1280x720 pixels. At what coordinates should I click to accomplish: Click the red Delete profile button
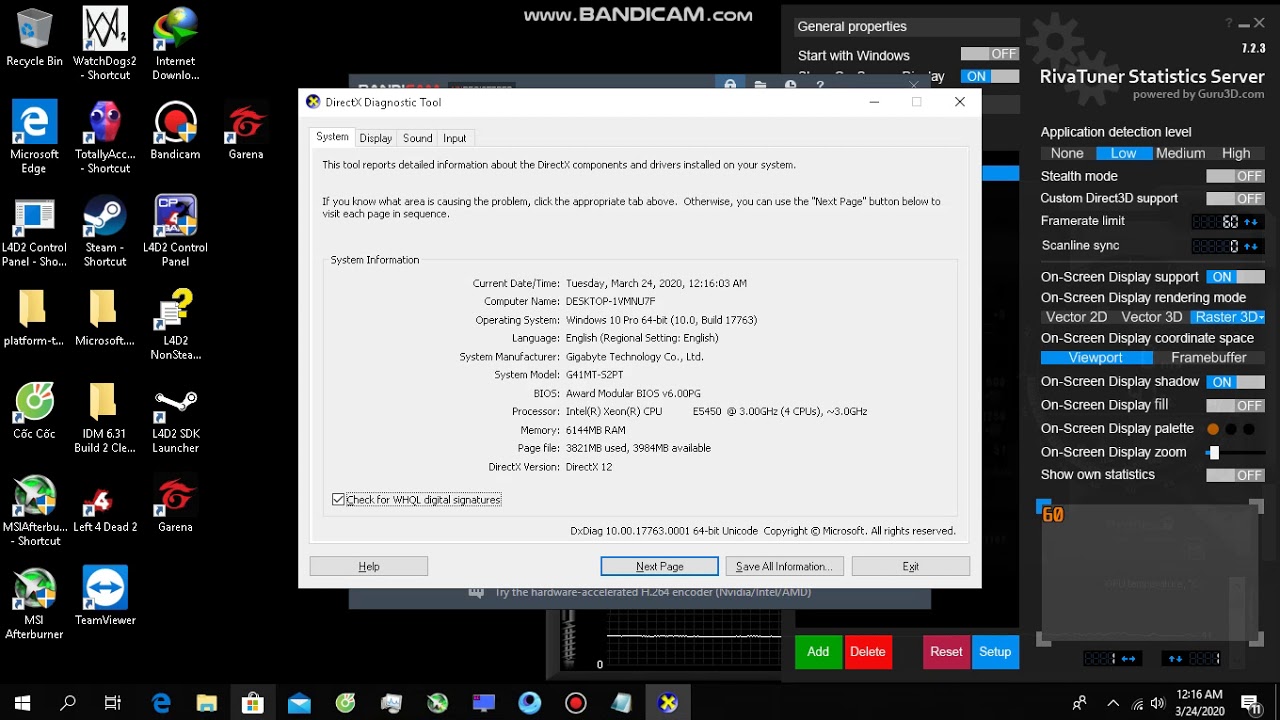tap(868, 652)
